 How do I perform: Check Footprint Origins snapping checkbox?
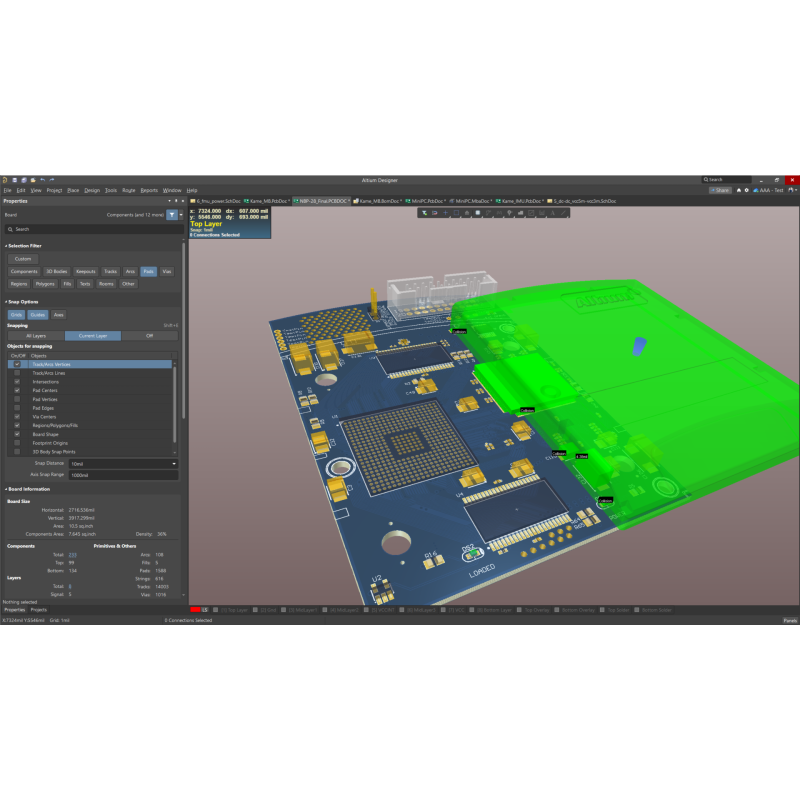[17, 442]
